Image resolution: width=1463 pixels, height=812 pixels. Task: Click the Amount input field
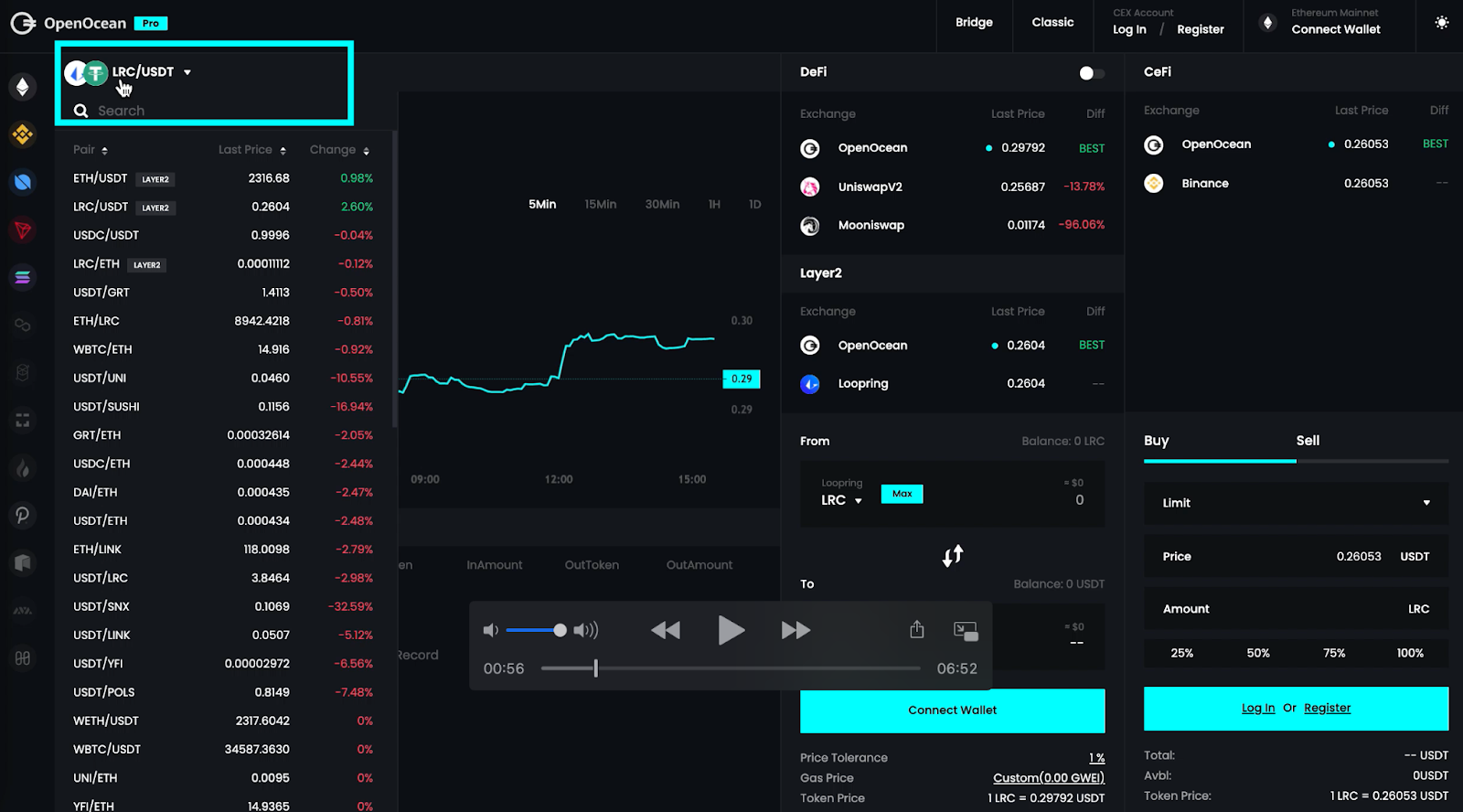pos(1296,609)
